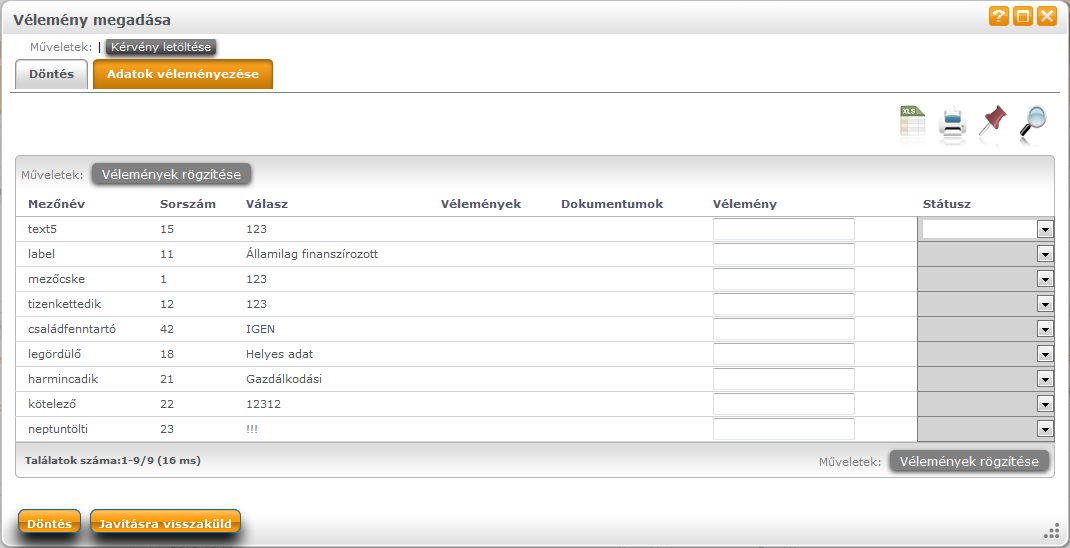Click the Vélemény field for kötelező
Screen dimensions: 1070x548
(x=783, y=404)
